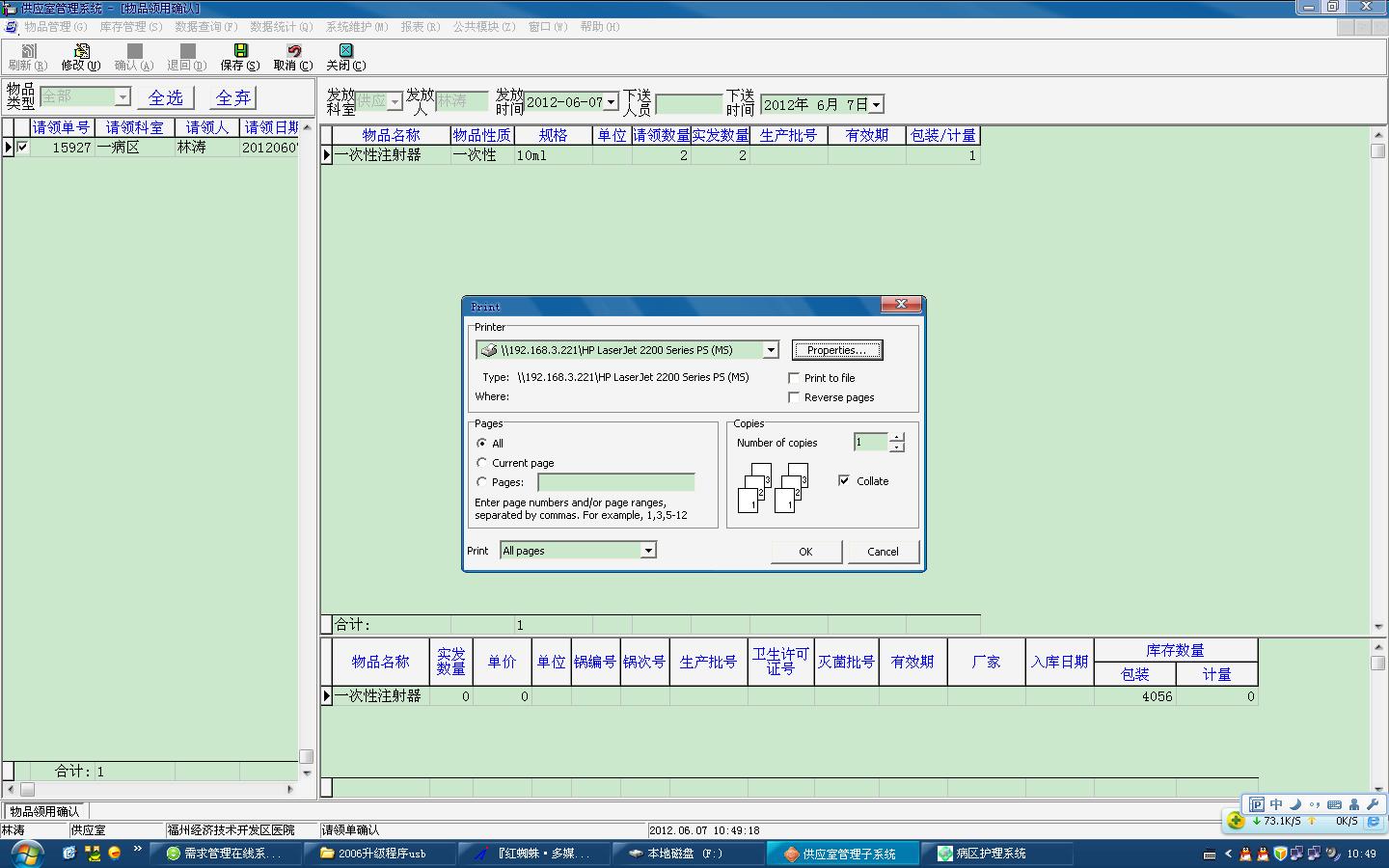Open Windows Start menu orb
This screenshot has width=1389, height=868.
click(x=26, y=854)
